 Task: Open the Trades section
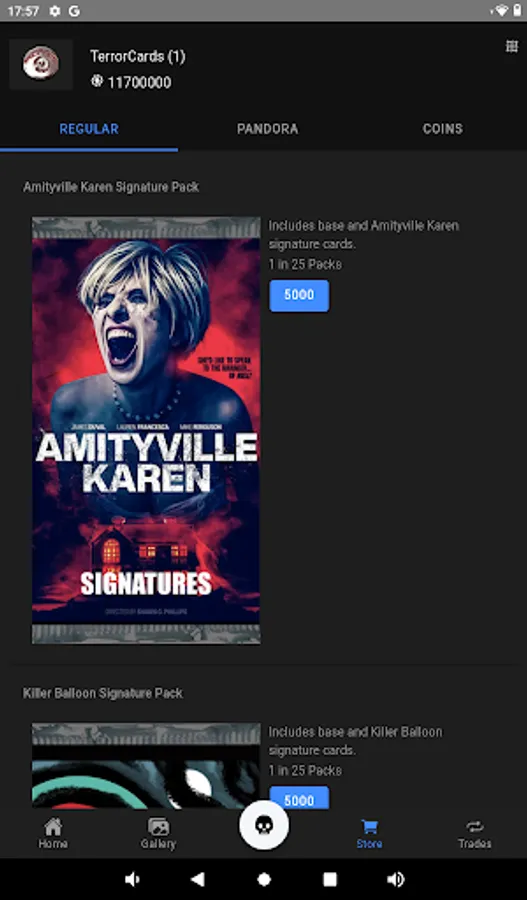click(475, 833)
